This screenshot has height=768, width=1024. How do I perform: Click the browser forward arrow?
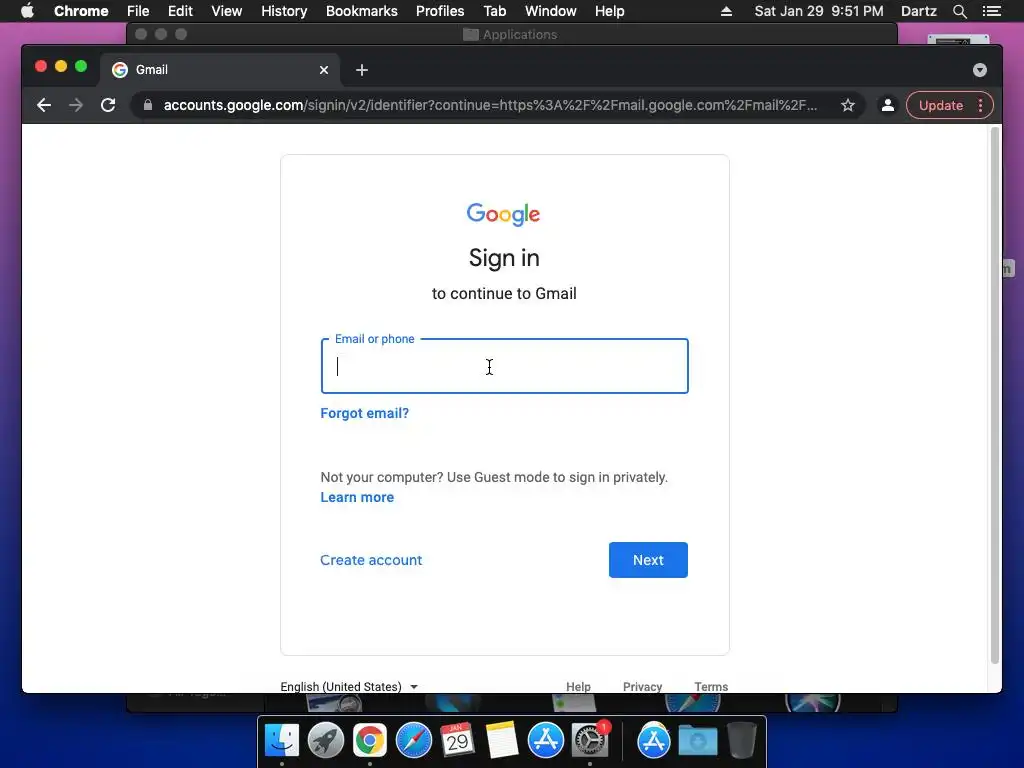(x=76, y=105)
